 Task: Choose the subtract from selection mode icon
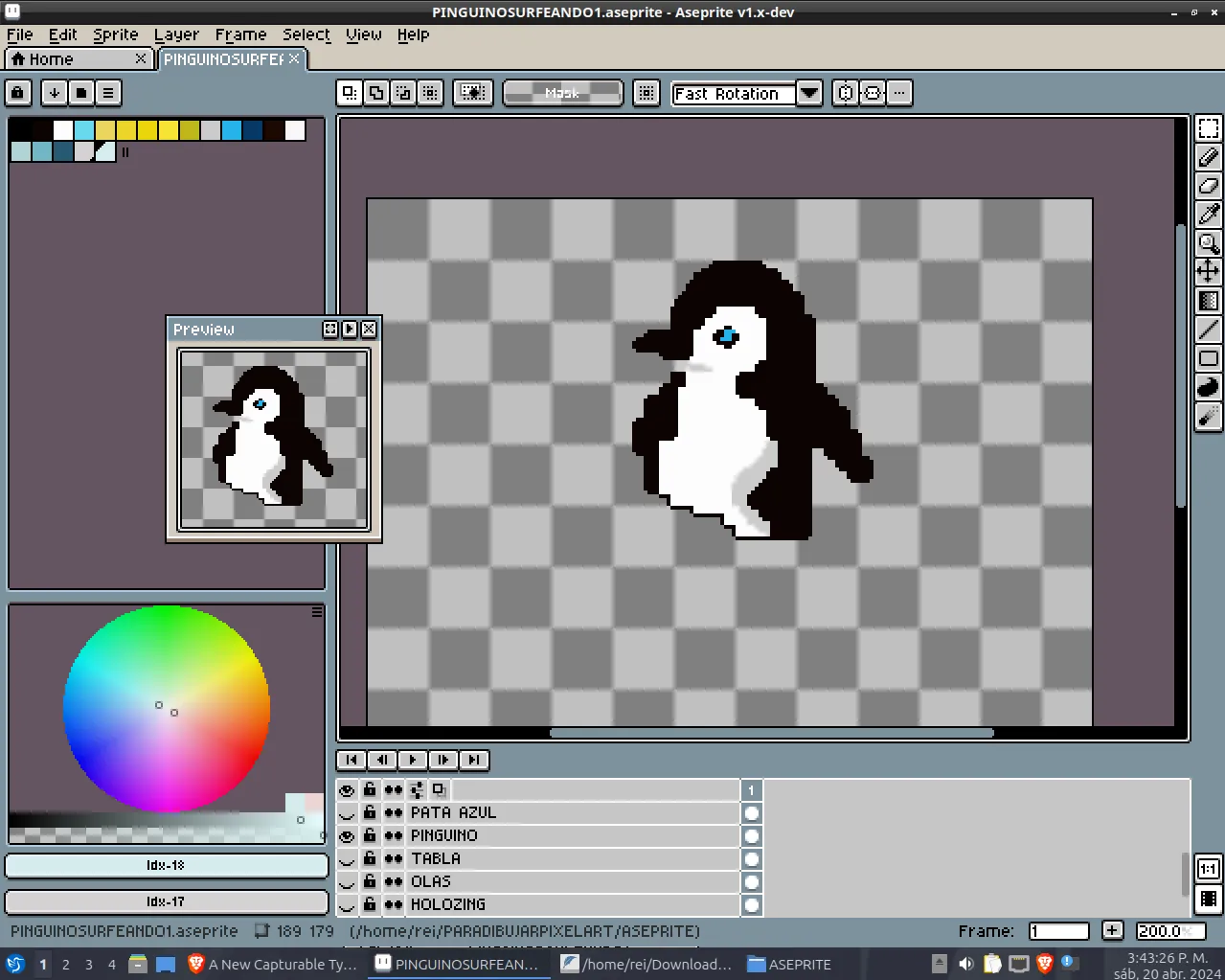[403, 93]
